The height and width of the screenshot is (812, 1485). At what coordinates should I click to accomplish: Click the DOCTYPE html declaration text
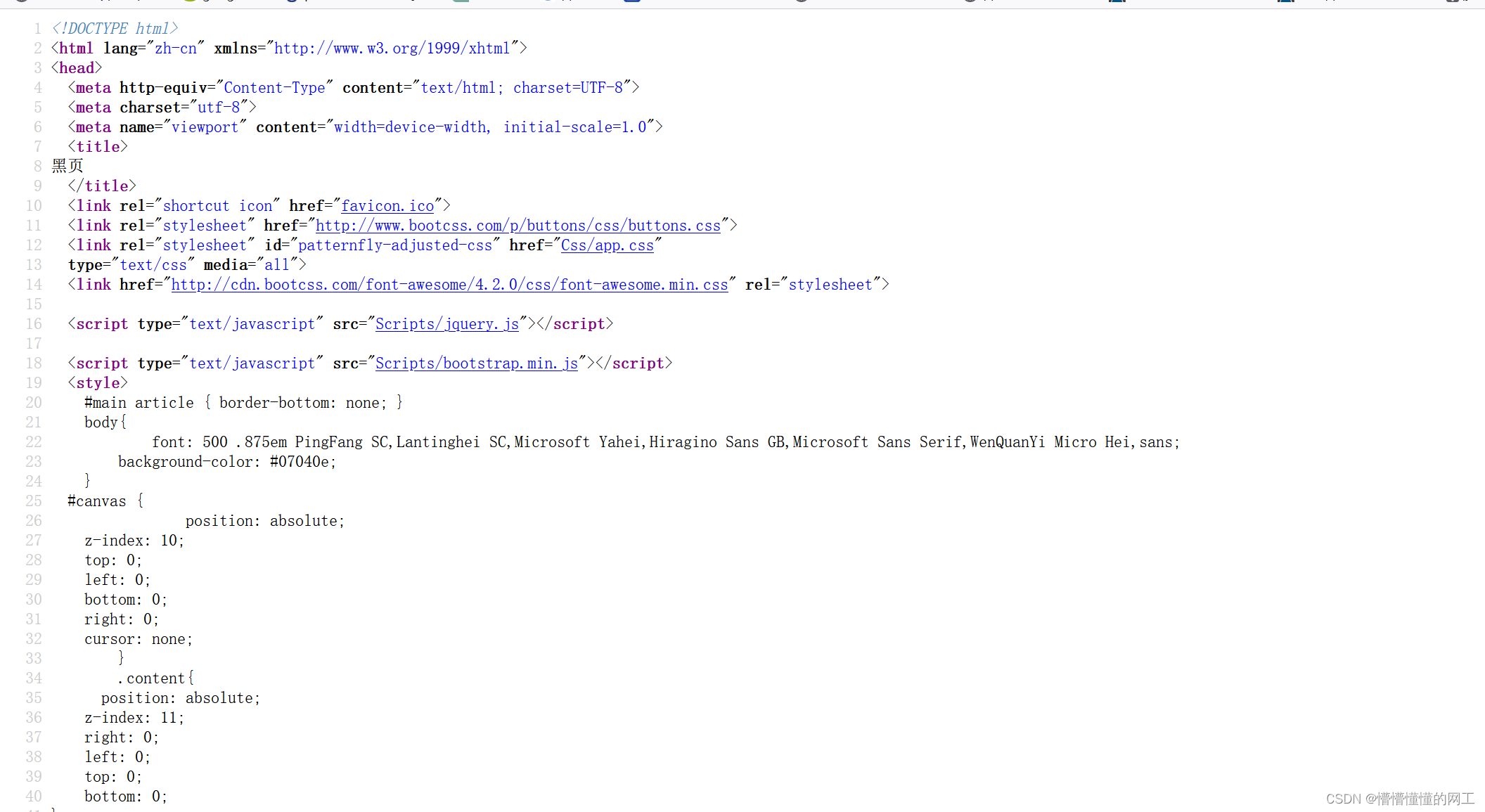tap(115, 29)
